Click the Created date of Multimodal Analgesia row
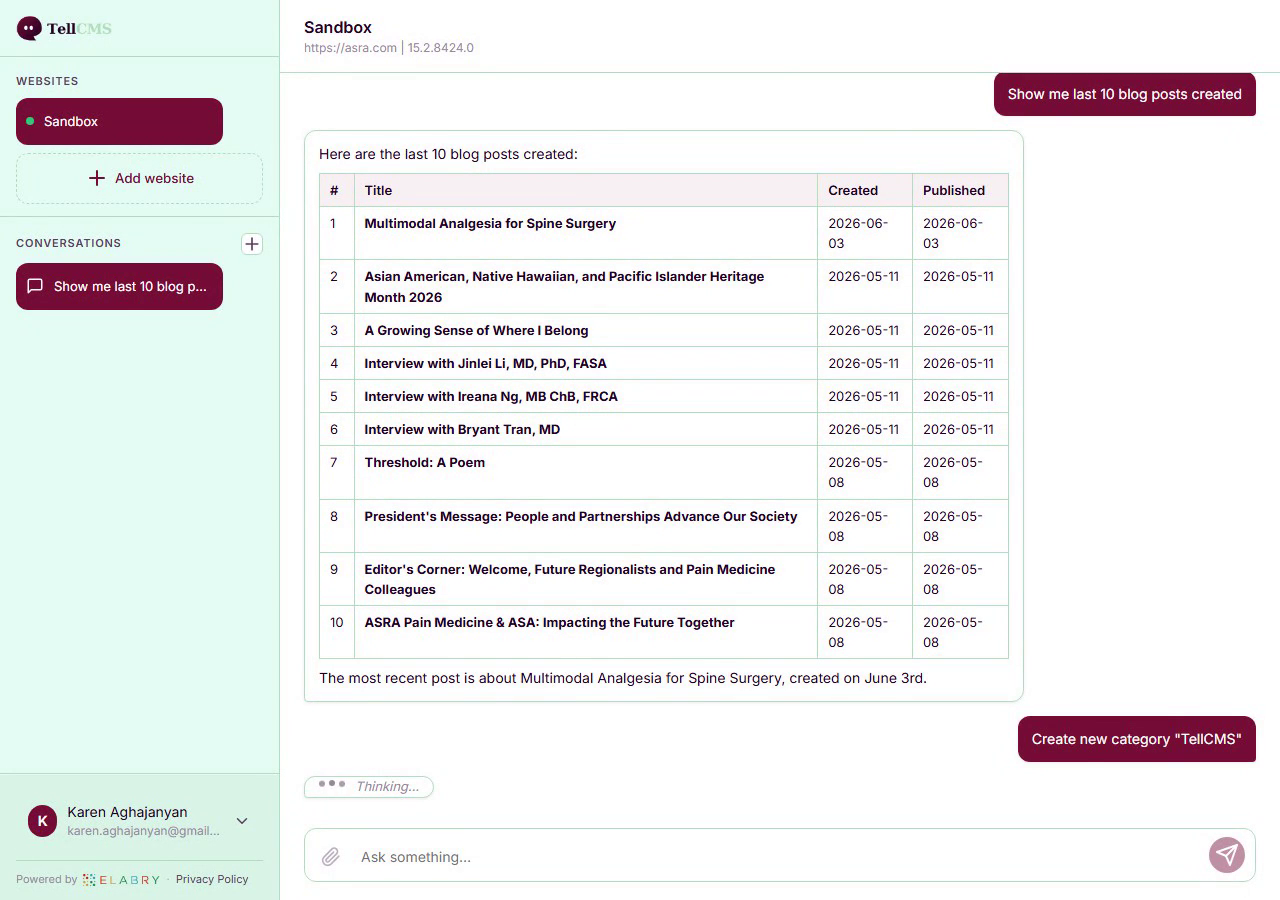This screenshot has width=1280, height=900. click(x=858, y=233)
